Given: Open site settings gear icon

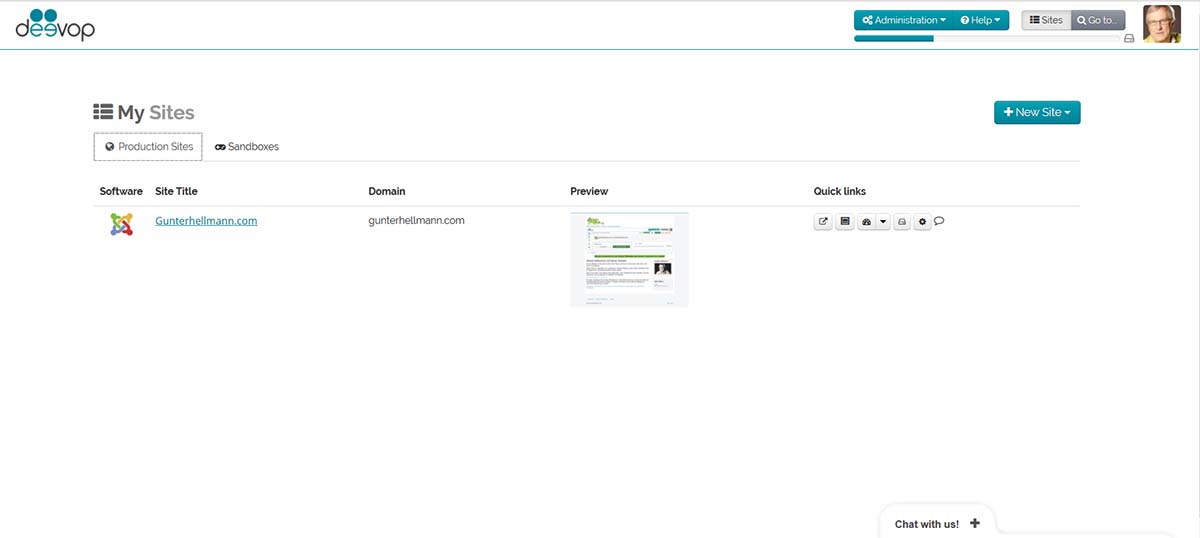Looking at the screenshot, I should coord(923,222).
